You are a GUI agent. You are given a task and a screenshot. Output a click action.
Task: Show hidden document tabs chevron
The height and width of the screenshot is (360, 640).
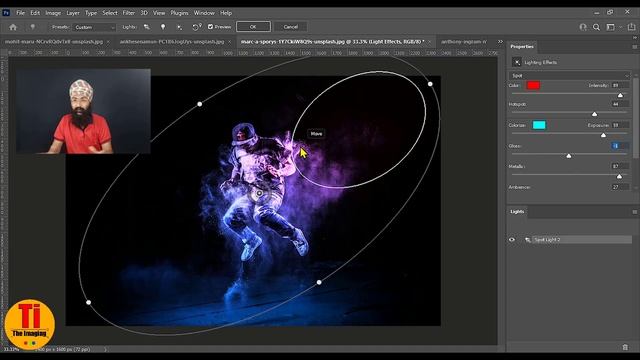[500, 42]
